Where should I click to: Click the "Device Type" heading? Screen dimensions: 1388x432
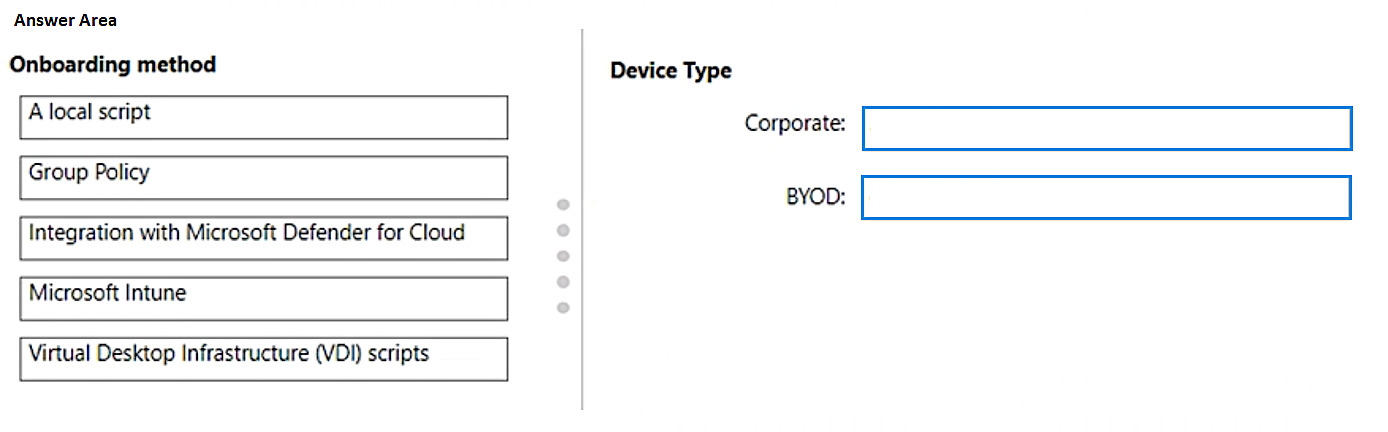[670, 71]
